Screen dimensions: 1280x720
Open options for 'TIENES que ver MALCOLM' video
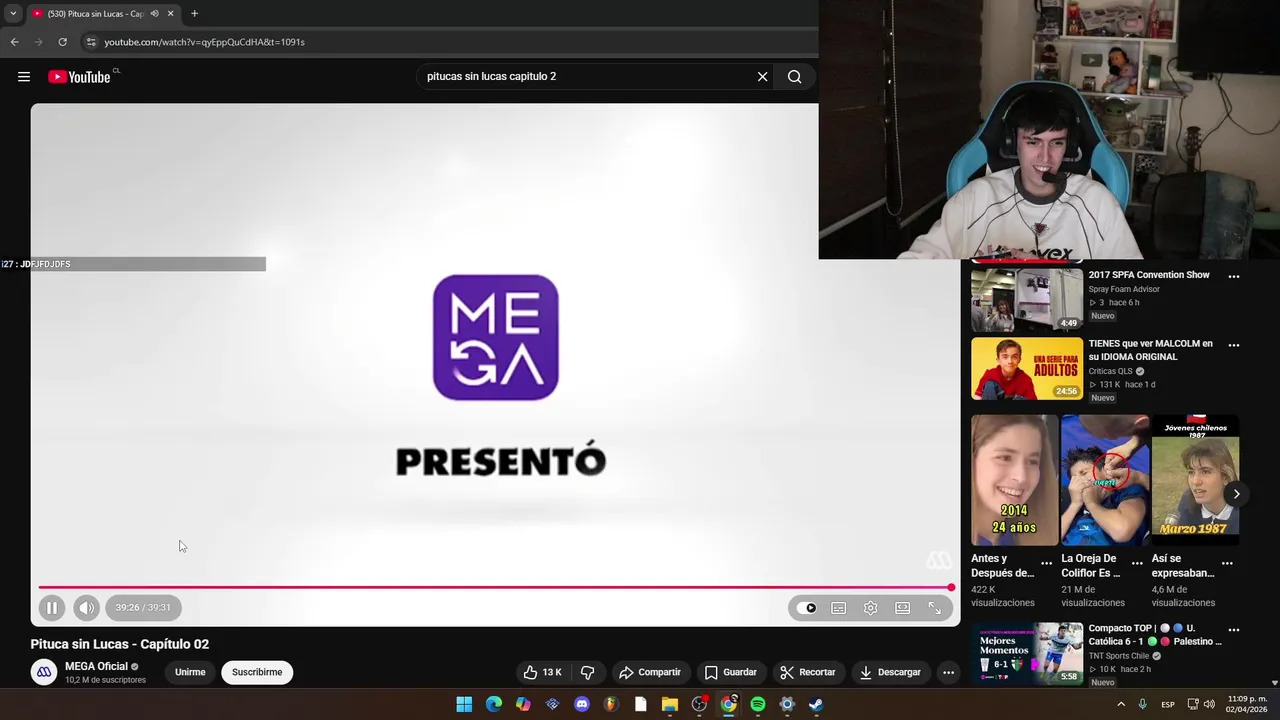click(x=1234, y=345)
